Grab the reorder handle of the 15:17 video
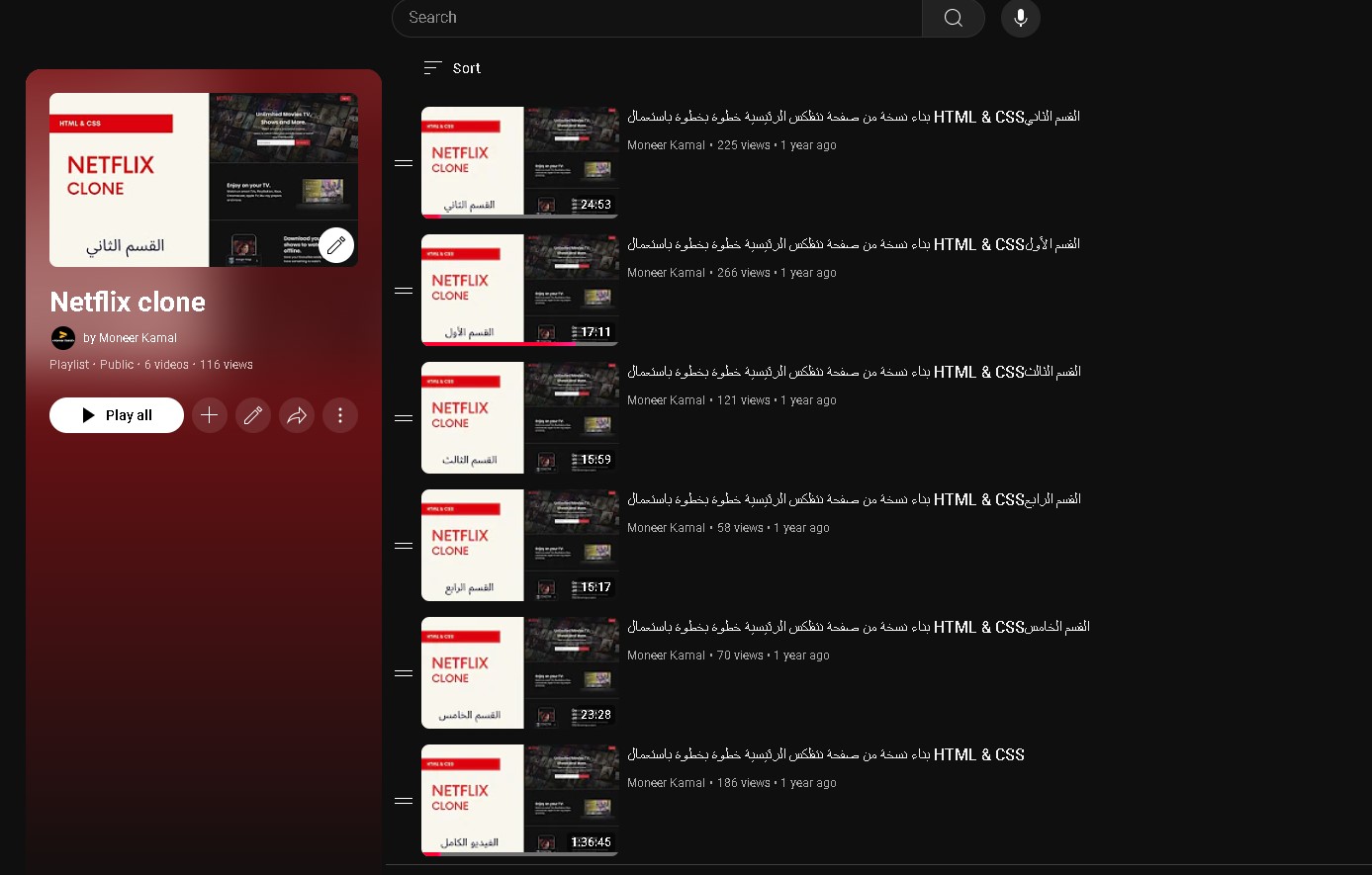Viewport: 1372px width, 875px height. tap(404, 546)
